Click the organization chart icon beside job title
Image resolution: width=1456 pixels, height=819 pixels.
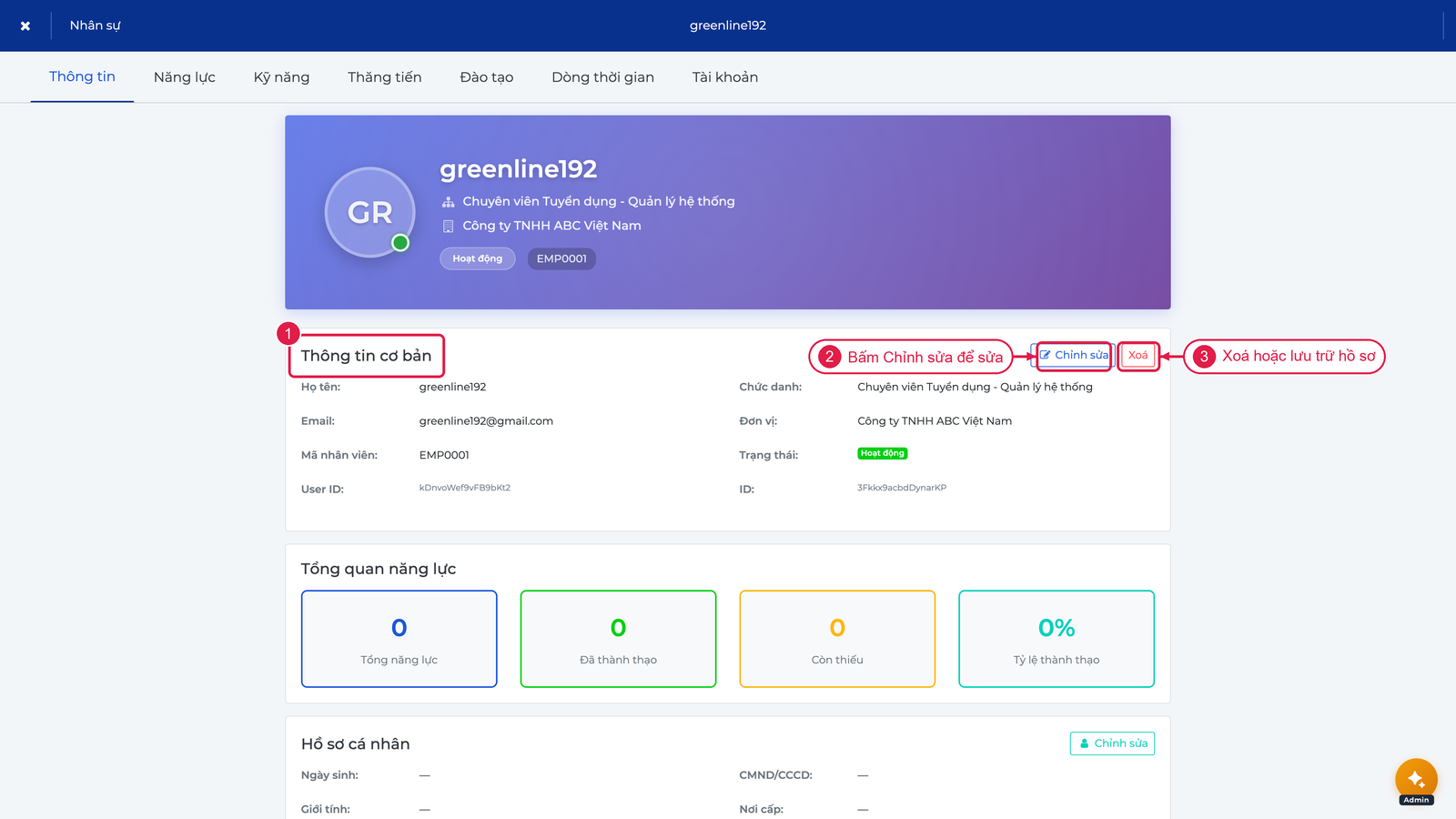(448, 202)
